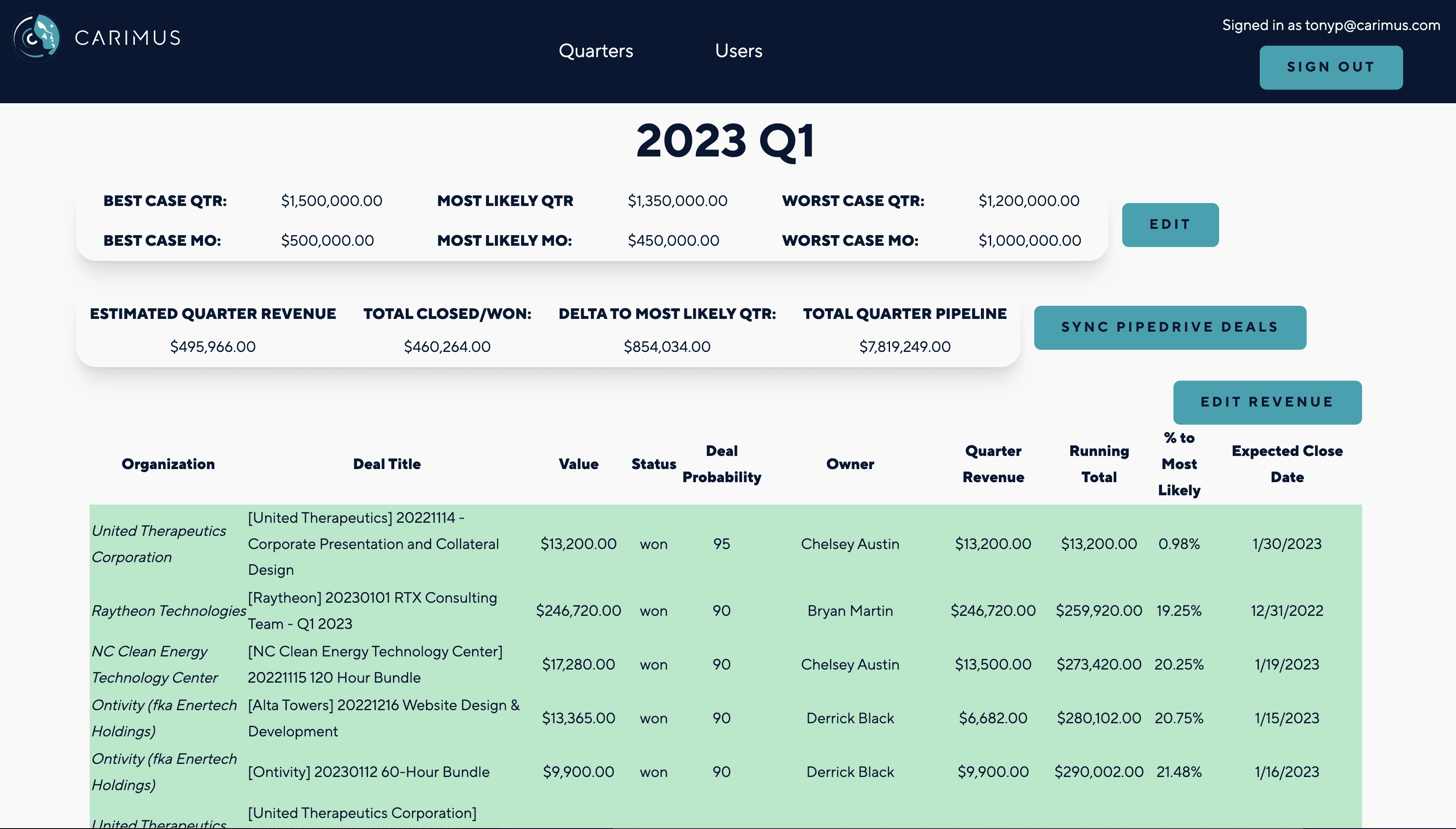Select Alta Towers Website Design & Development deal

[384, 718]
